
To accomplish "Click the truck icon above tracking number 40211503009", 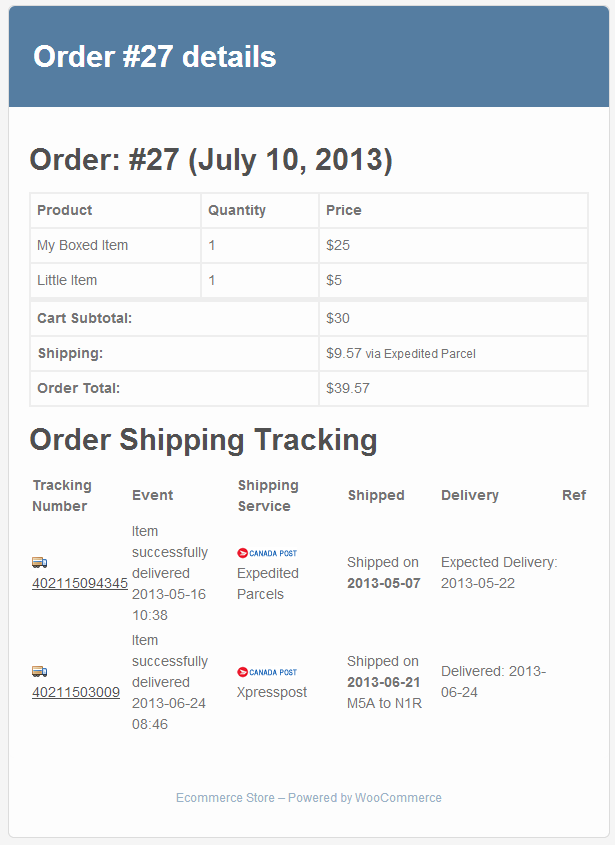I will point(39,671).
